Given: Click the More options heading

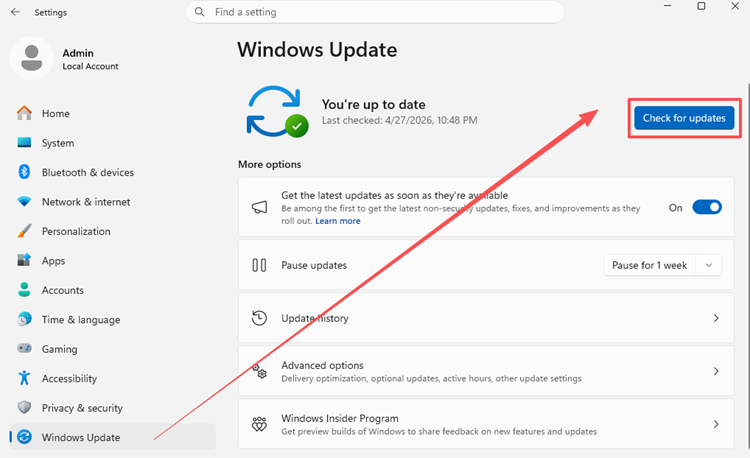Looking at the screenshot, I should 270,164.
